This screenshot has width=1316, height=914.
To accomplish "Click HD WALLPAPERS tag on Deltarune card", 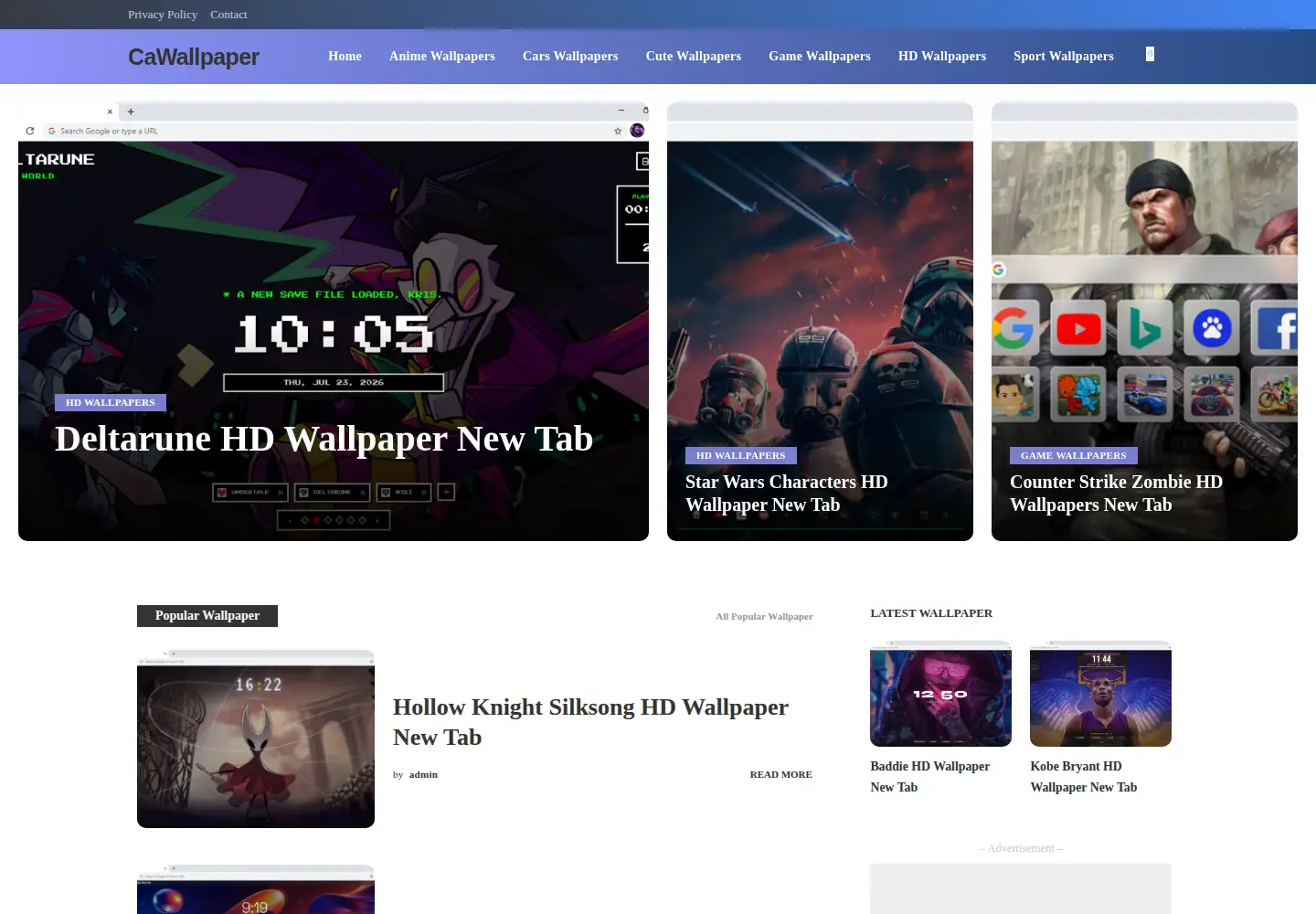I will pos(111,402).
